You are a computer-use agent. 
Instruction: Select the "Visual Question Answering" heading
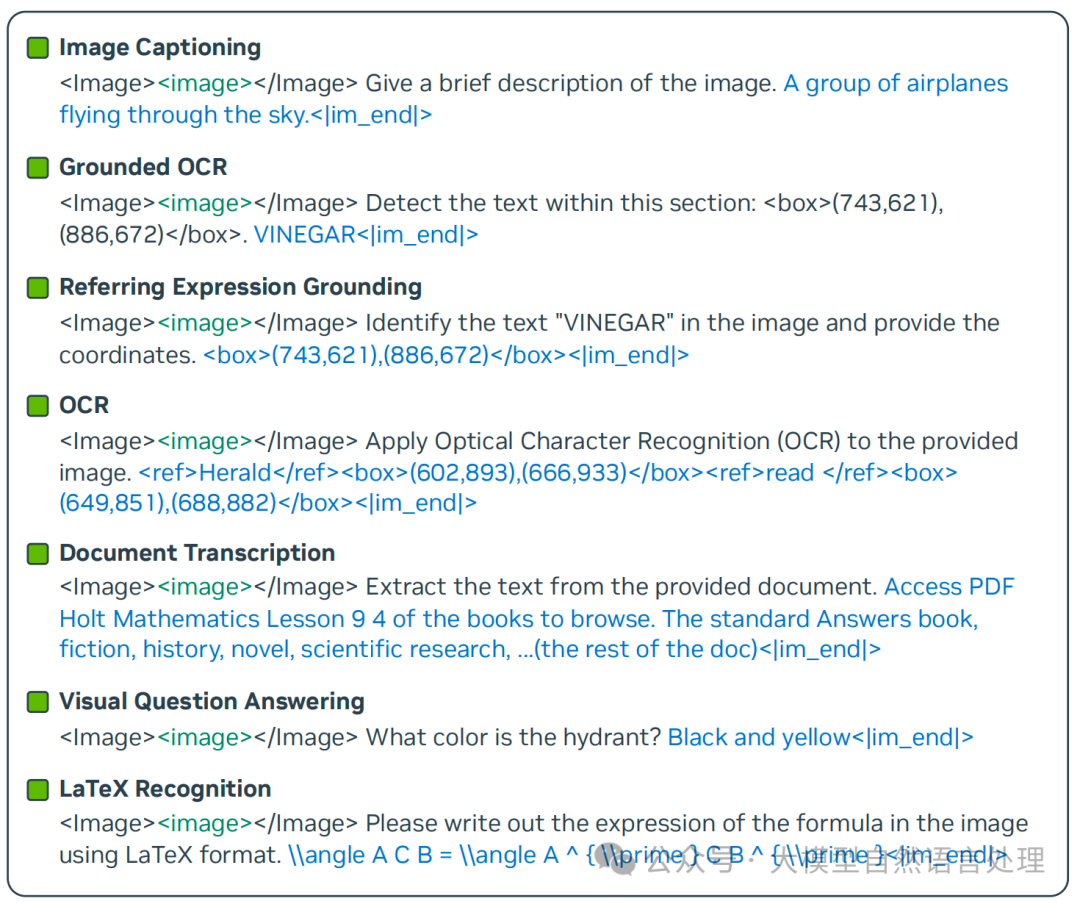(x=212, y=702)
